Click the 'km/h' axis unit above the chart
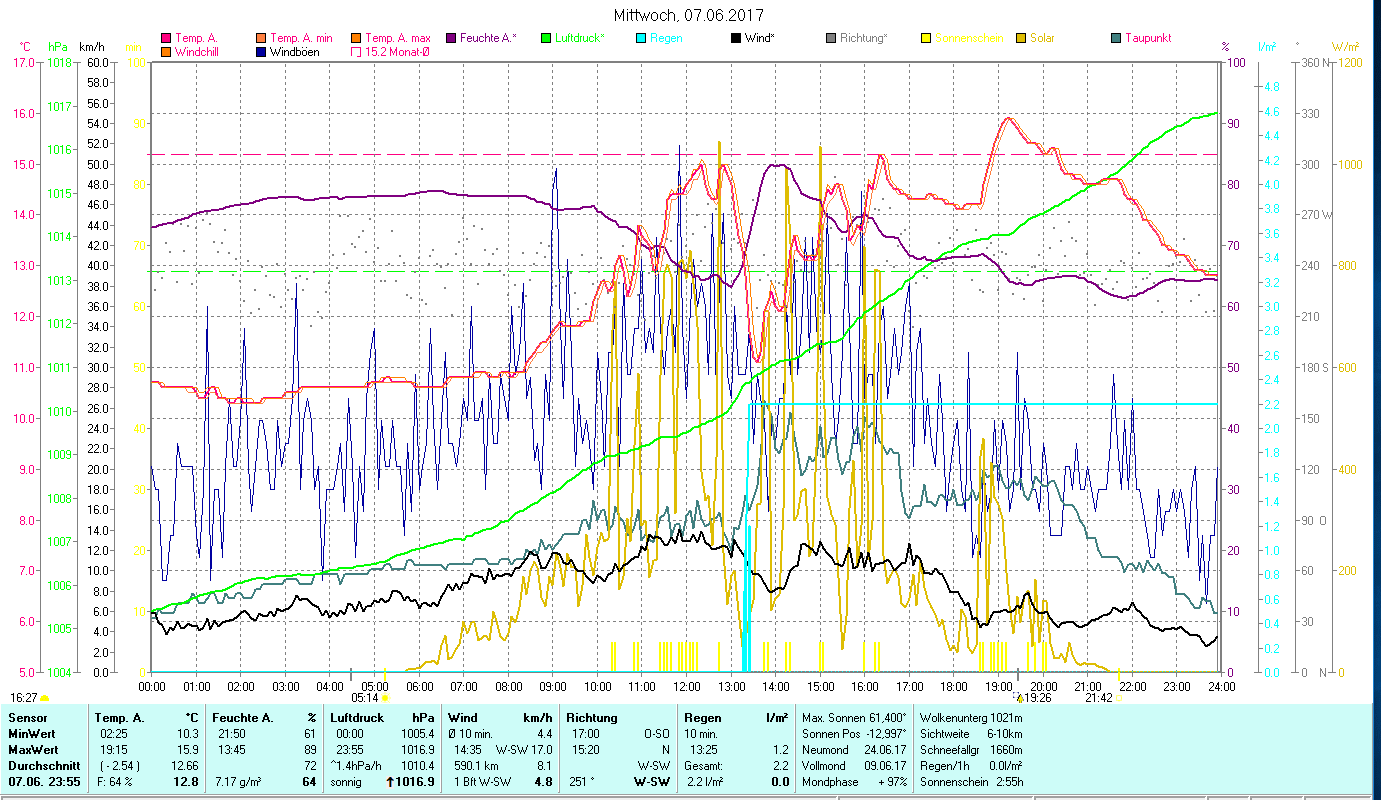This screenshot has width=1381, height=800. coord(91,47)
